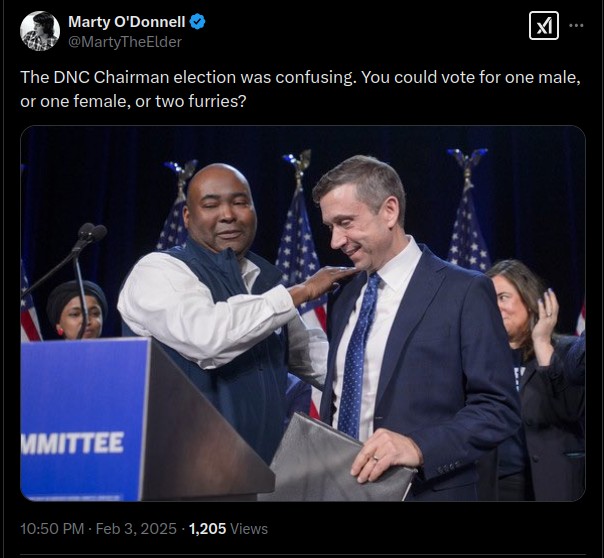604x558 pixels.
Task: Open the three-dot more options menu
Action: click(576, 25)
